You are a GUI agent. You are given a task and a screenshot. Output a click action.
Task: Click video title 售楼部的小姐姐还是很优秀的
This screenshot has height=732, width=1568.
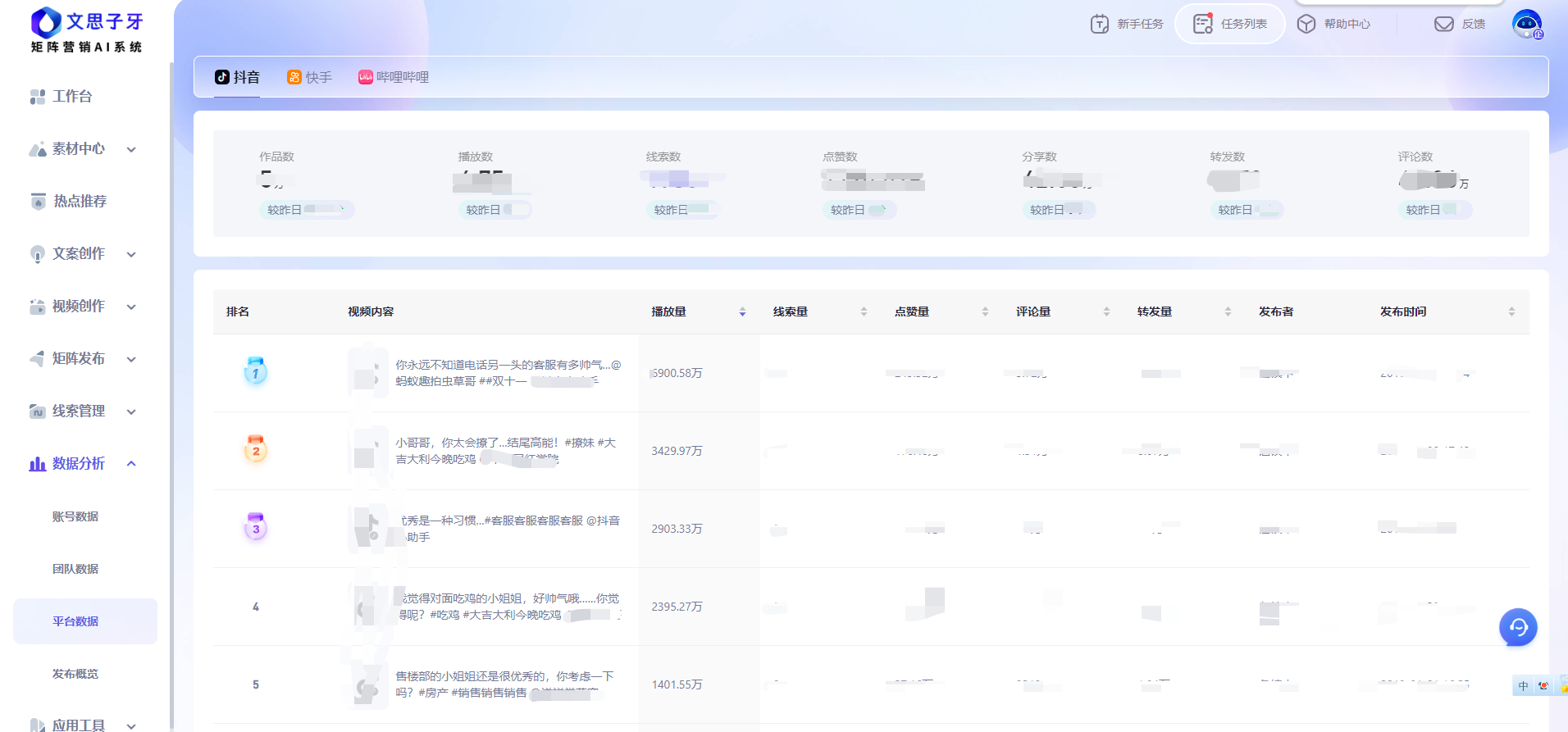tap(504, 684)
